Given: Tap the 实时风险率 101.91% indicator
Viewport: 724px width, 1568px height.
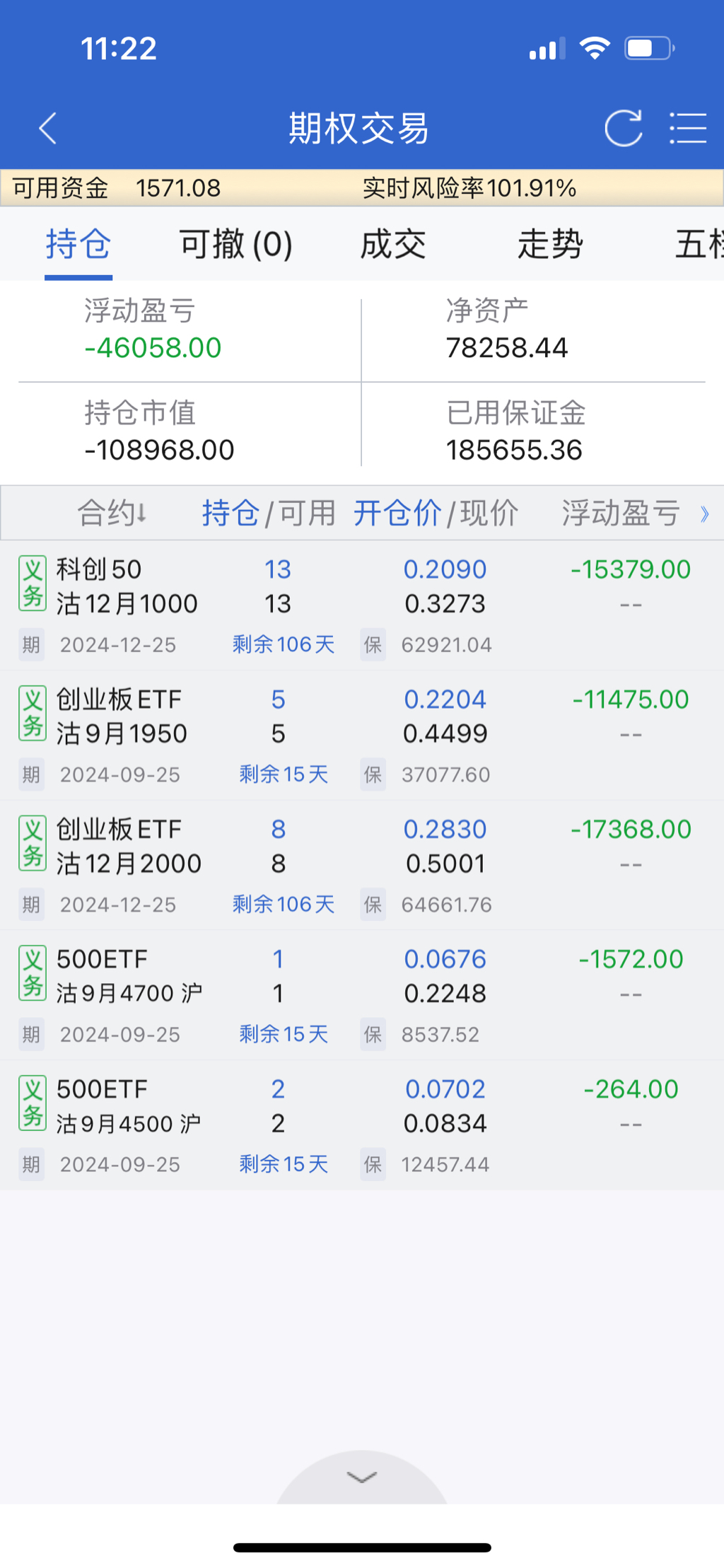Looking at the screenshot, I should point(469,188).
